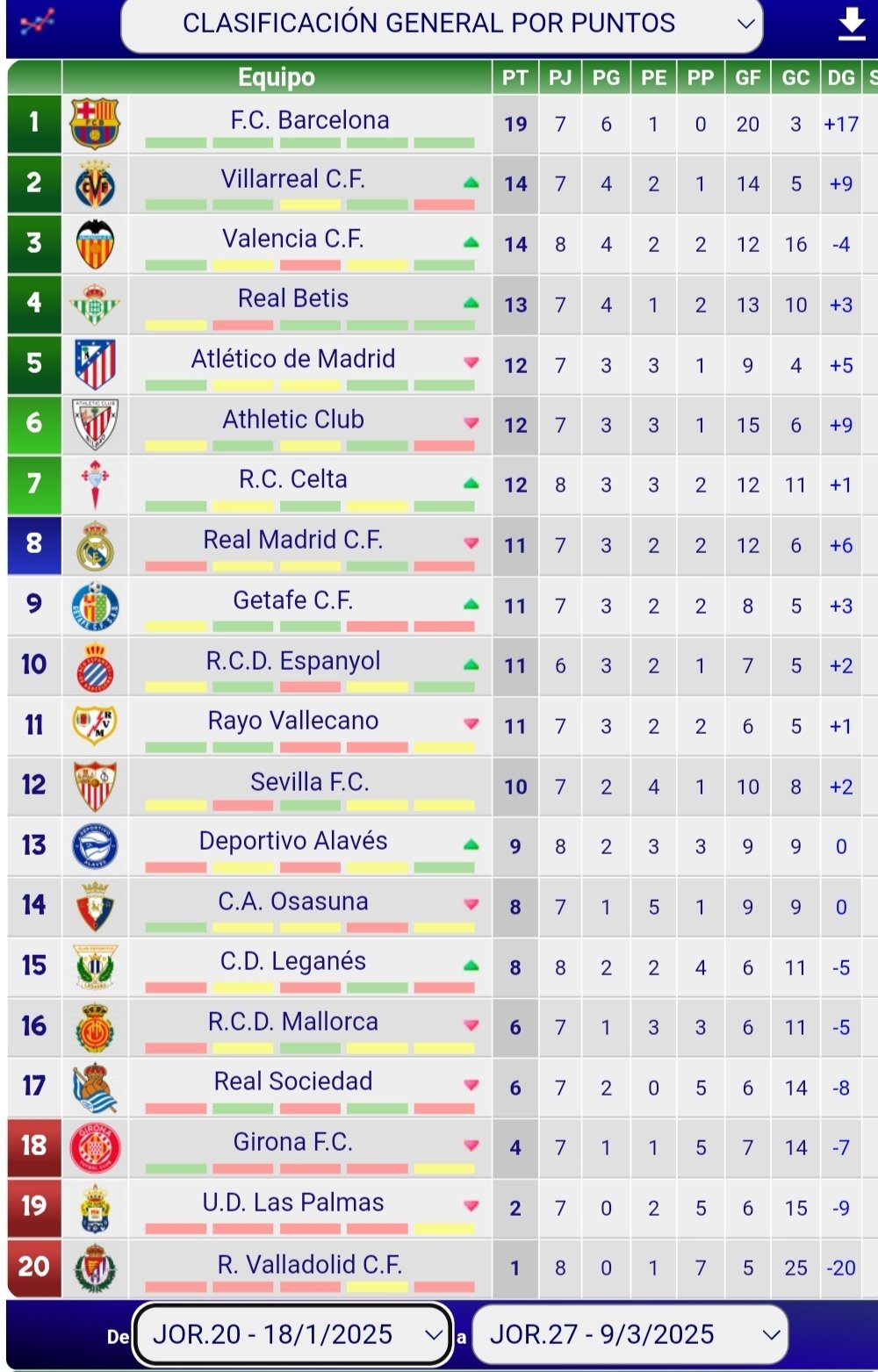Screen dimensions: 878x1372
Task: Click Athletic Club's last red form bar
Action: click(x=443, y=446)
